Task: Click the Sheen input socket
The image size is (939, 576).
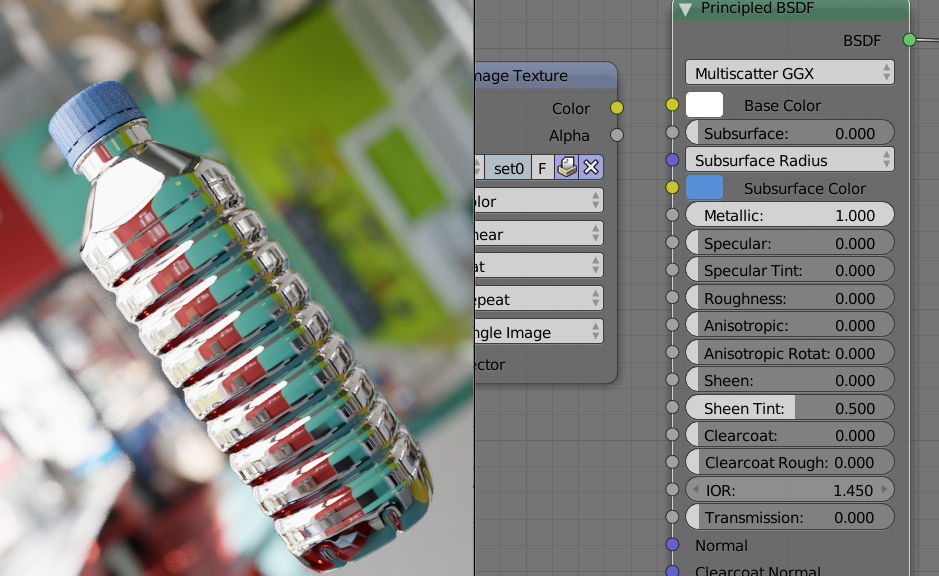Action: pyautogui.click(x=672, y=380)
